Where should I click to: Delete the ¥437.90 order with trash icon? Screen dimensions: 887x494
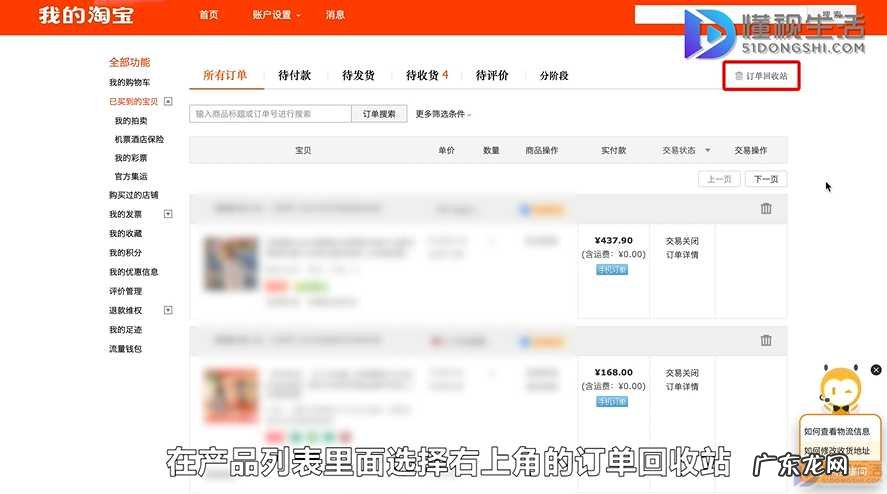tap(766, 209)
